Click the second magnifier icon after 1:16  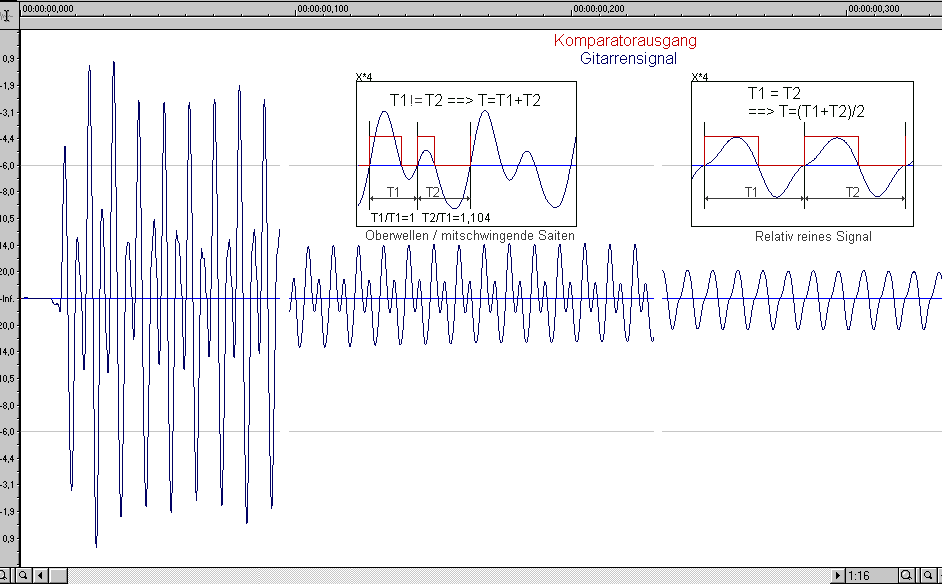[x=928, y=575]
